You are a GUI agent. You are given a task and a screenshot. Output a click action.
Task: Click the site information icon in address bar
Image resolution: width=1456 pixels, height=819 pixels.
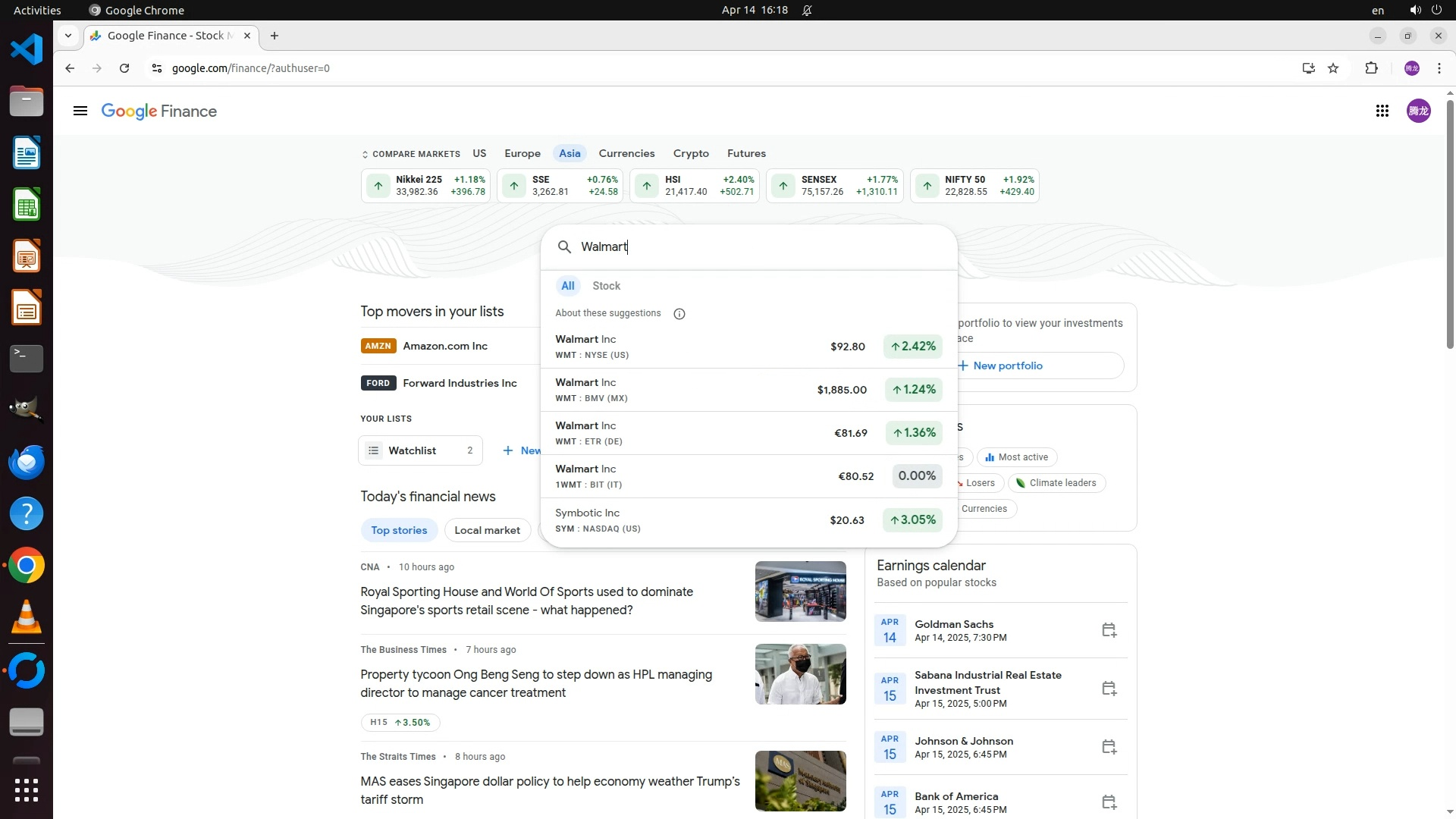[156, 68]
